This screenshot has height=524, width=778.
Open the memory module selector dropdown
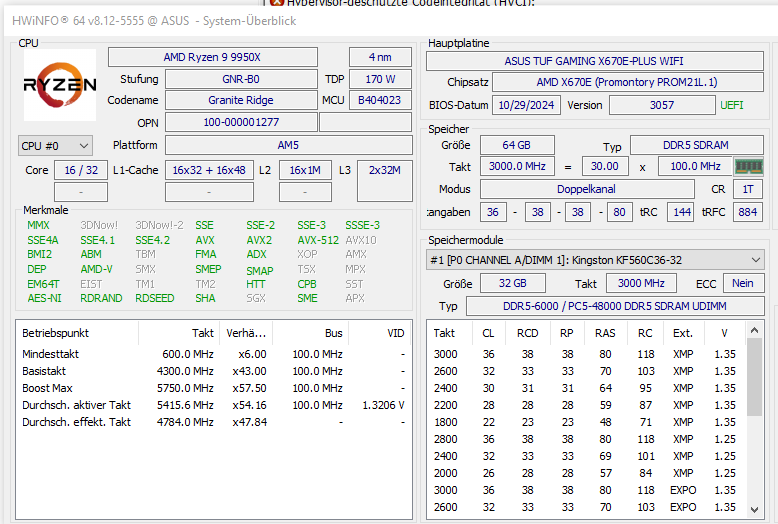click(595, 260)
